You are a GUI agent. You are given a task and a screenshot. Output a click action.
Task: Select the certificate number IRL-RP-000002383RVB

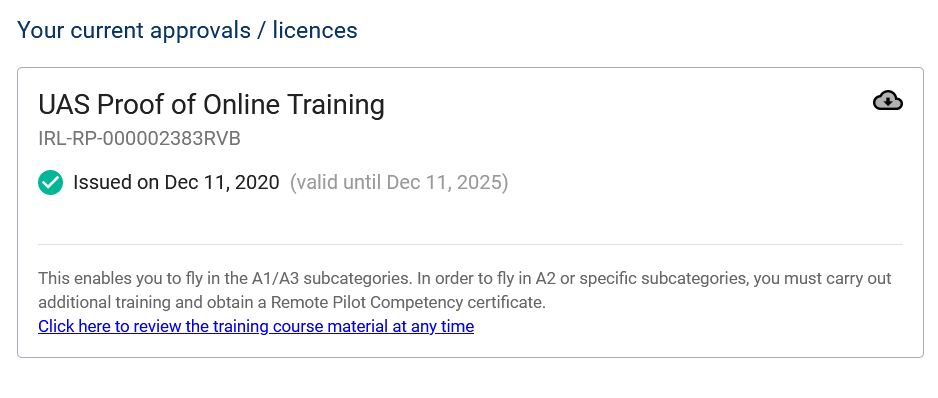(x=139, y=139)
